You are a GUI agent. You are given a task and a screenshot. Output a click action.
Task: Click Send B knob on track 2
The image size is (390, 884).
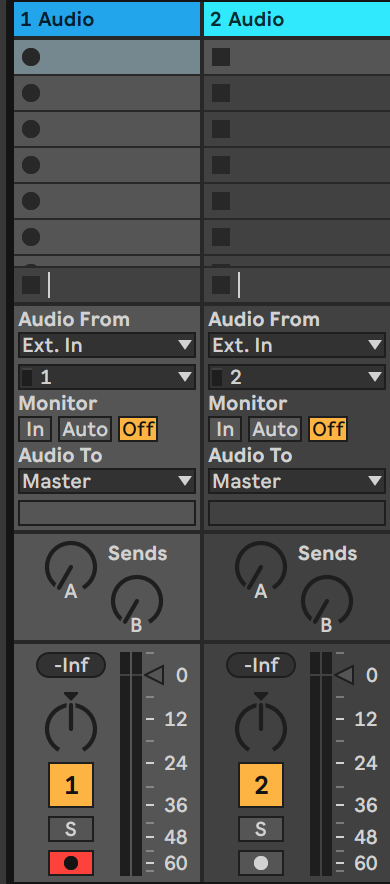(327, 600)
